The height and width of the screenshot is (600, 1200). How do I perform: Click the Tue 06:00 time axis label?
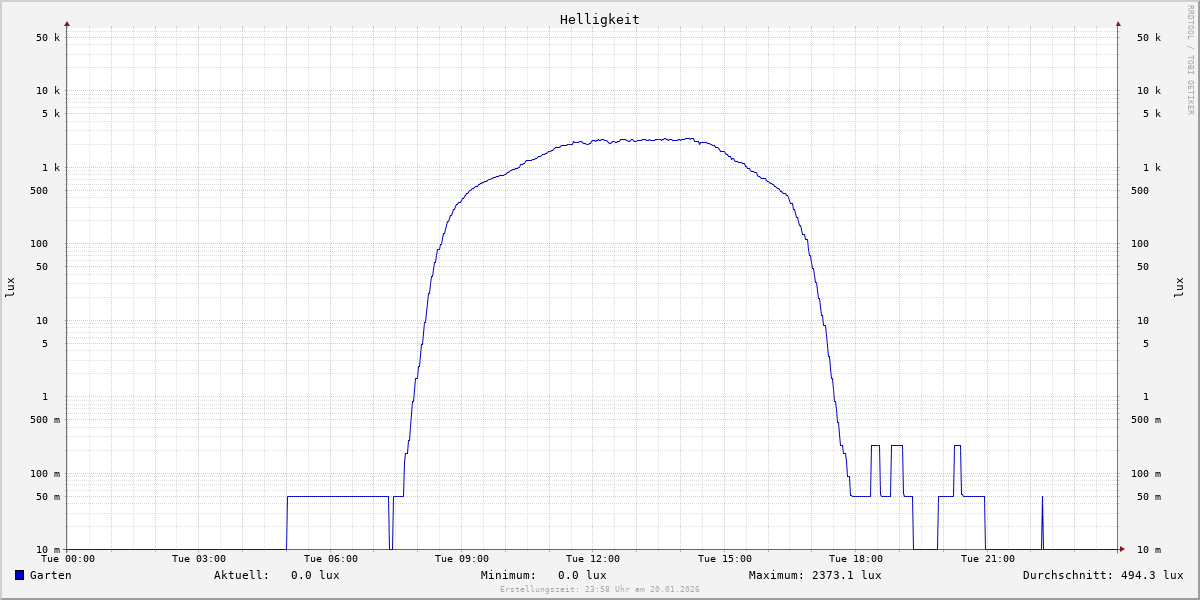[x=330, y=559]
